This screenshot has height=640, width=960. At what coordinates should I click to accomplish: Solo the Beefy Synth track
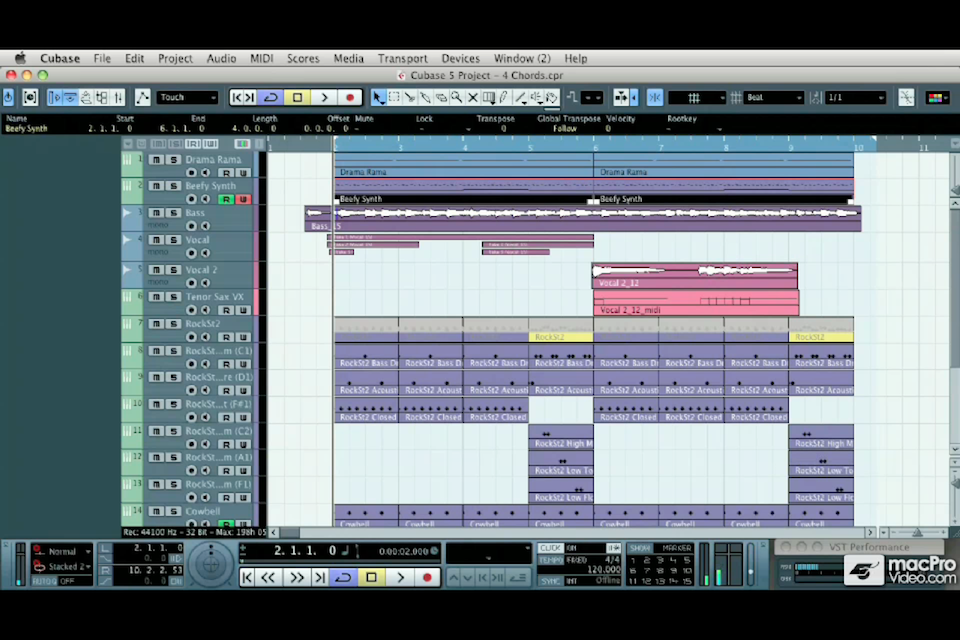click(173, 186)
